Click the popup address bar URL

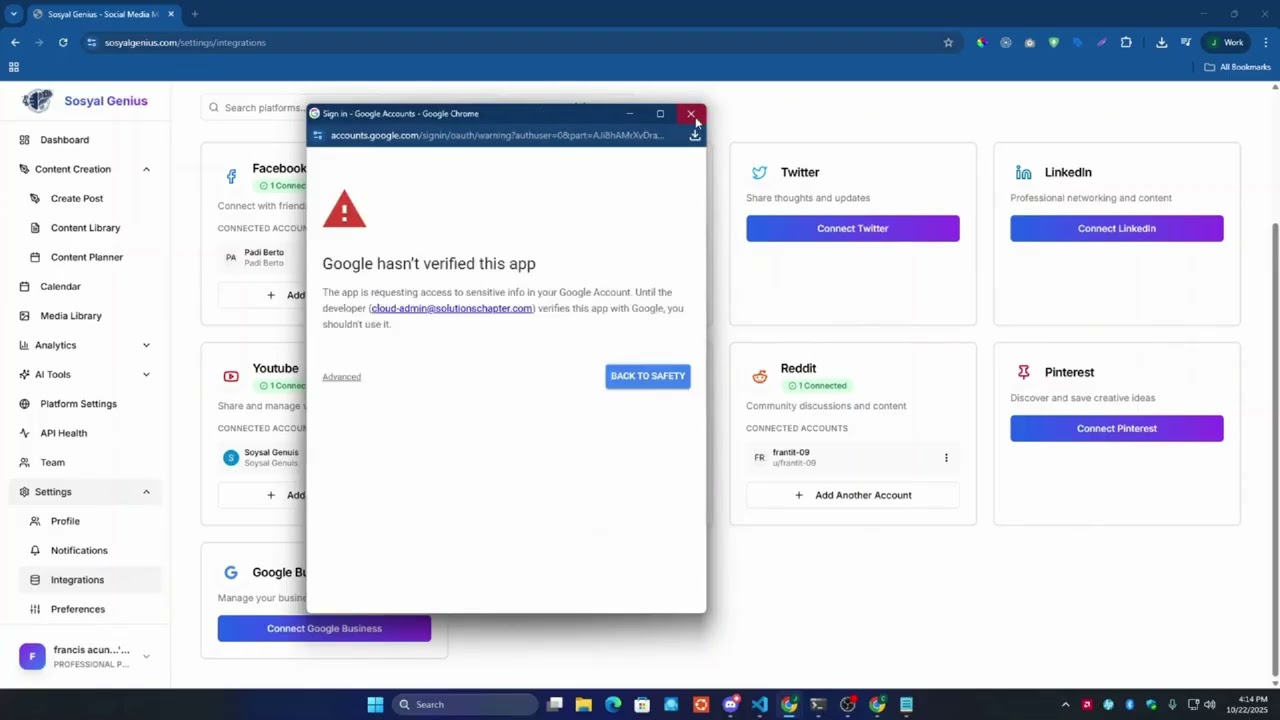click(x=497, y=135)
